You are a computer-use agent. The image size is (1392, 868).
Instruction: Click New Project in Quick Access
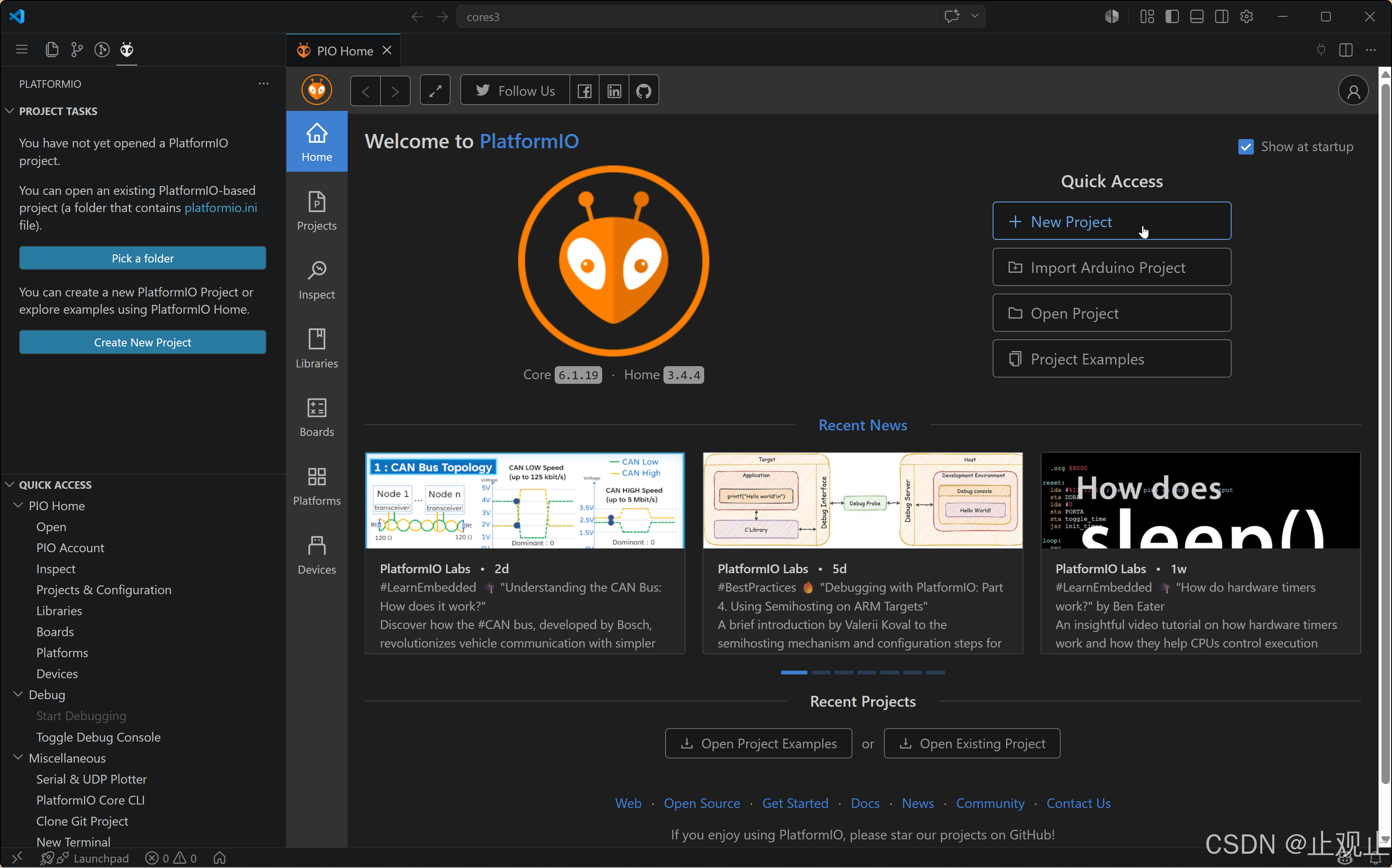[1112, 221]
